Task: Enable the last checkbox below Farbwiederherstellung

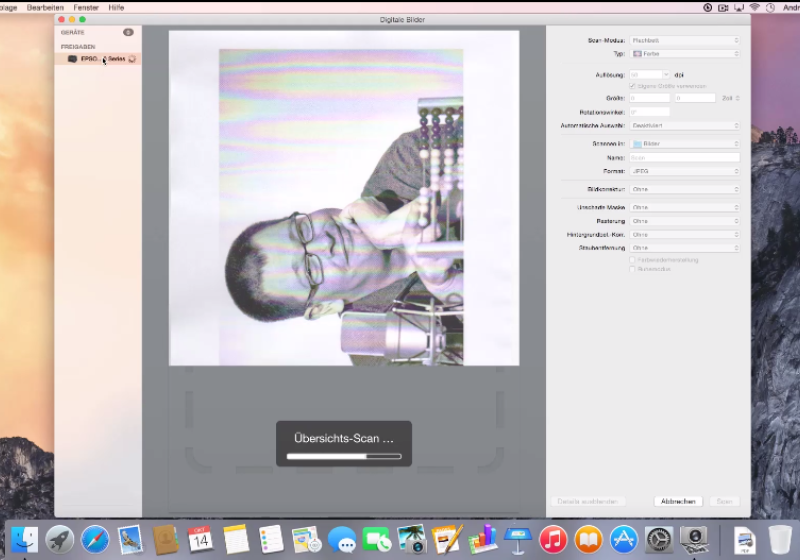Action: pos(632,269)
